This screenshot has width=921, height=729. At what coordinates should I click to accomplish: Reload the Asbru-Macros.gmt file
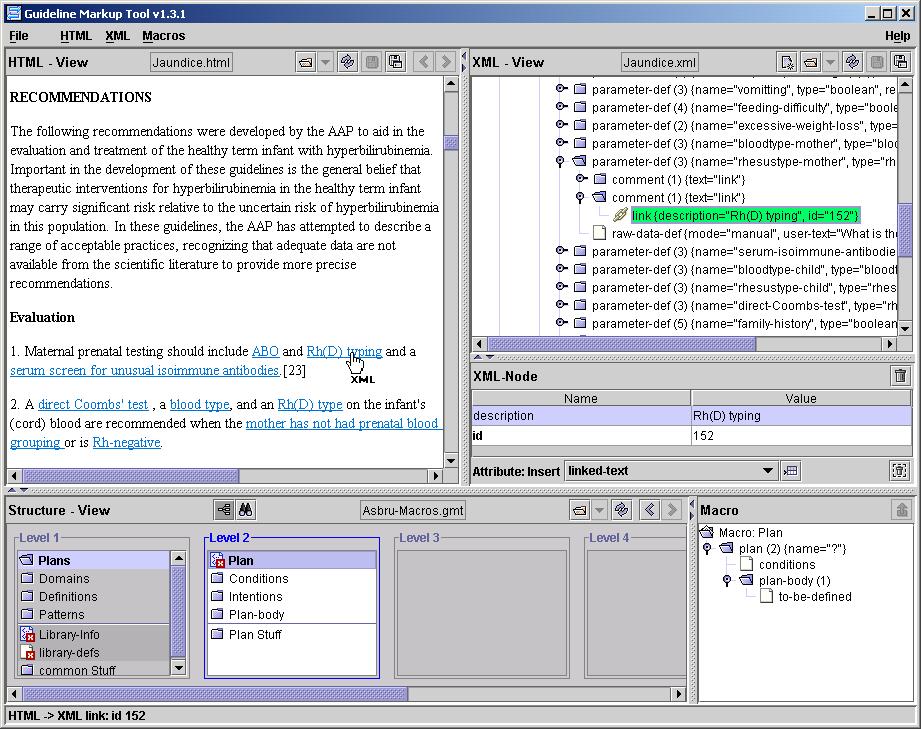coord(621,510)
